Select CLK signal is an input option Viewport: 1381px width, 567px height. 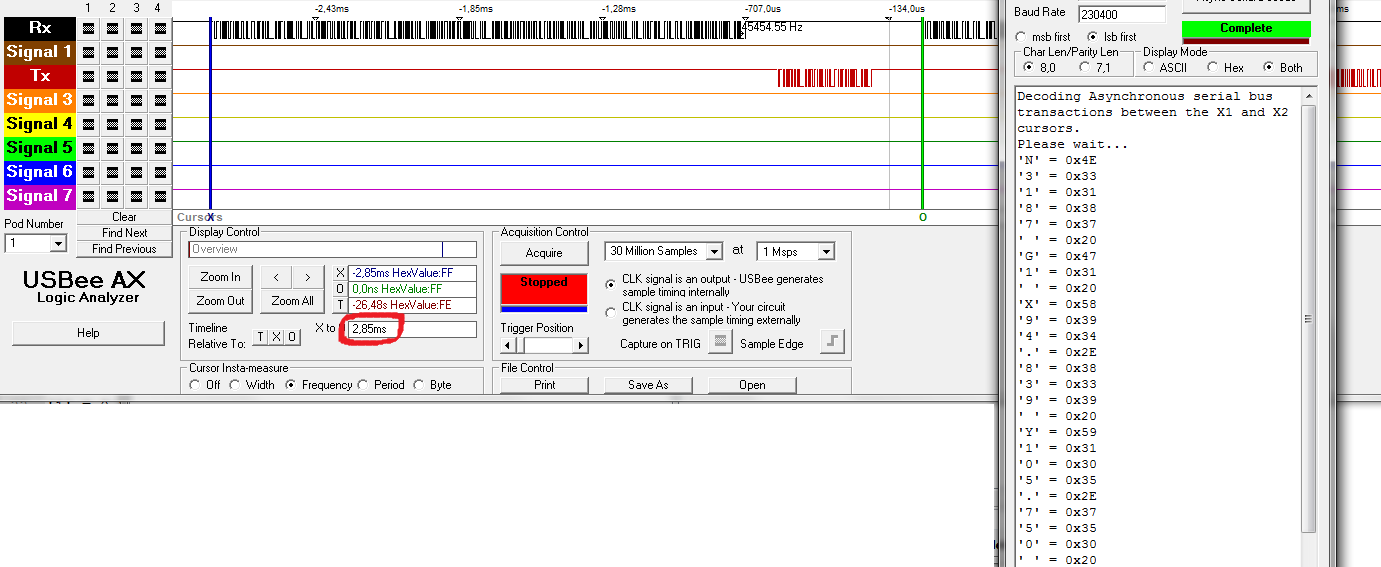611,313
